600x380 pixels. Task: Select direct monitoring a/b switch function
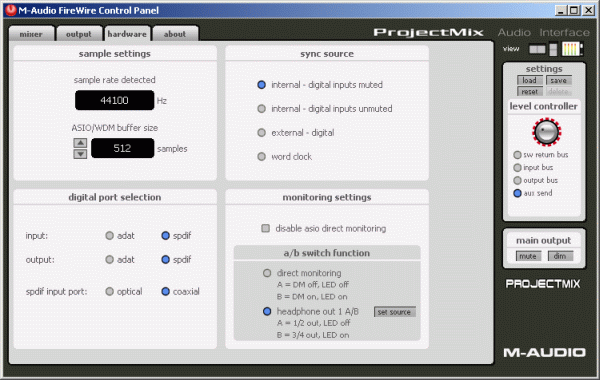267,273
